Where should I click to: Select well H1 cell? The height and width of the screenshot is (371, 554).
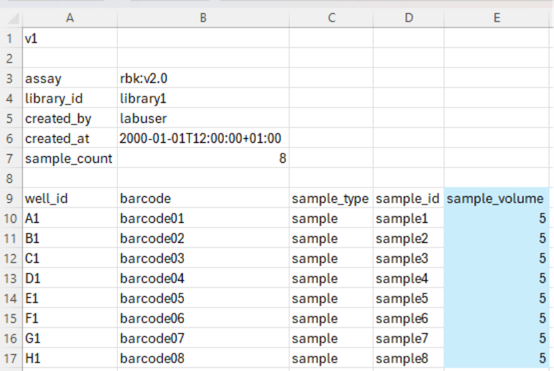(x=70, y=358)
